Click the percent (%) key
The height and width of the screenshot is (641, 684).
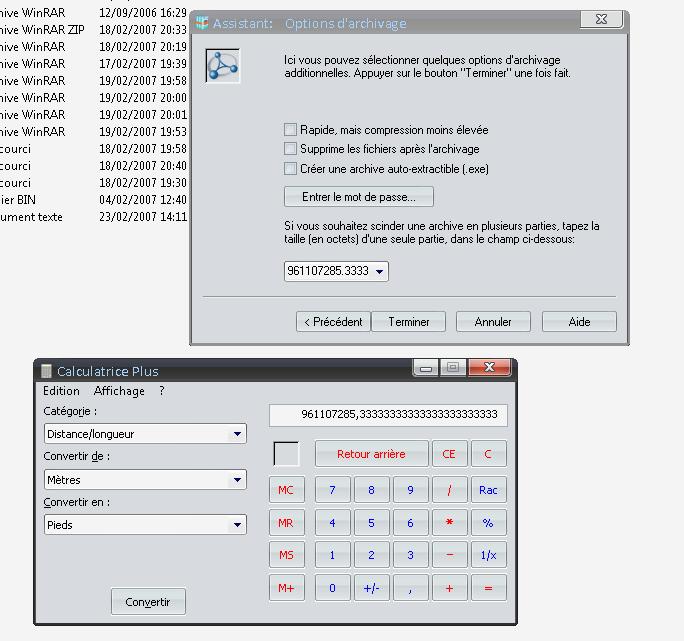point(488,523)
